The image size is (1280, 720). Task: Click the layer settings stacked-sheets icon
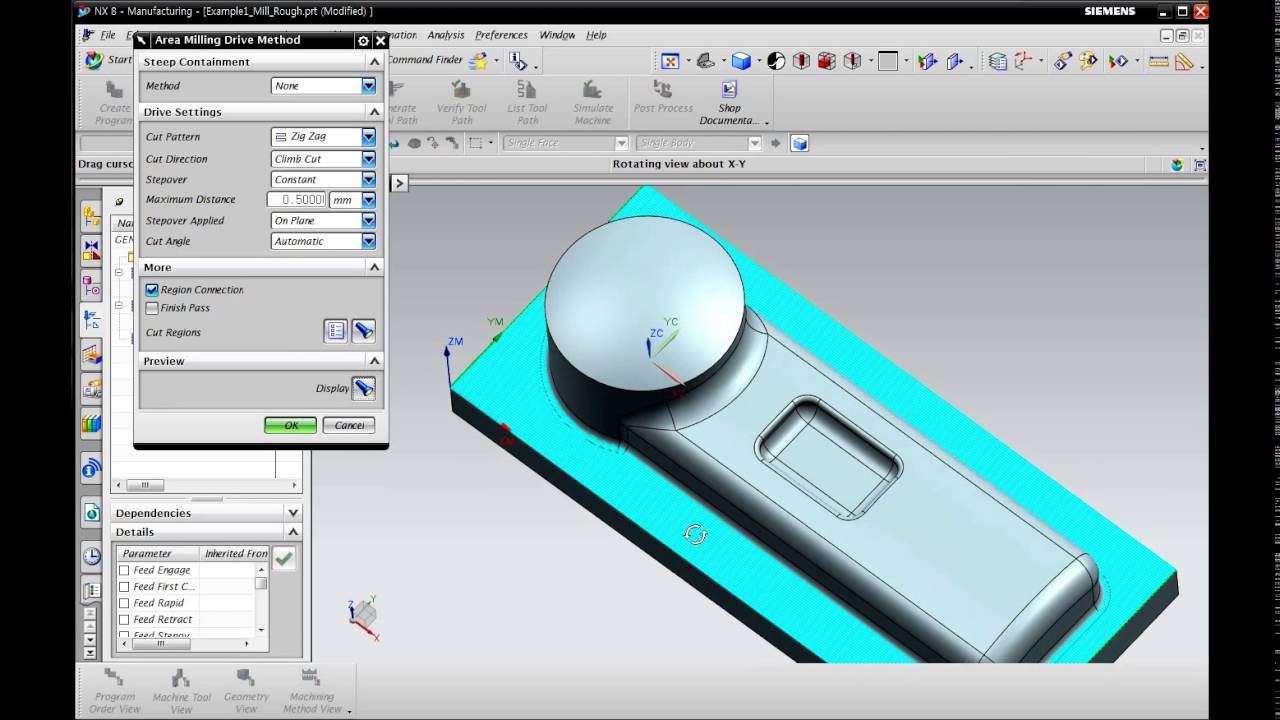pyautogui.click(x=998, y=61)
